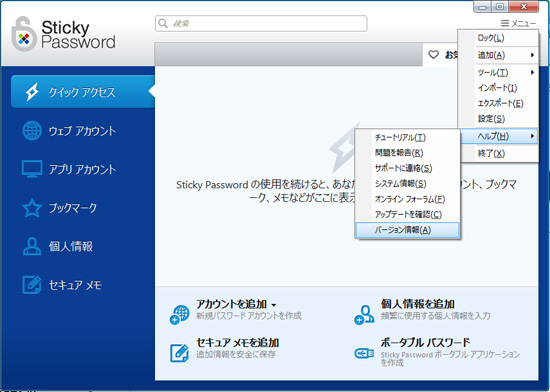Click the ポータブル パスワード link text

click(425, 342)
